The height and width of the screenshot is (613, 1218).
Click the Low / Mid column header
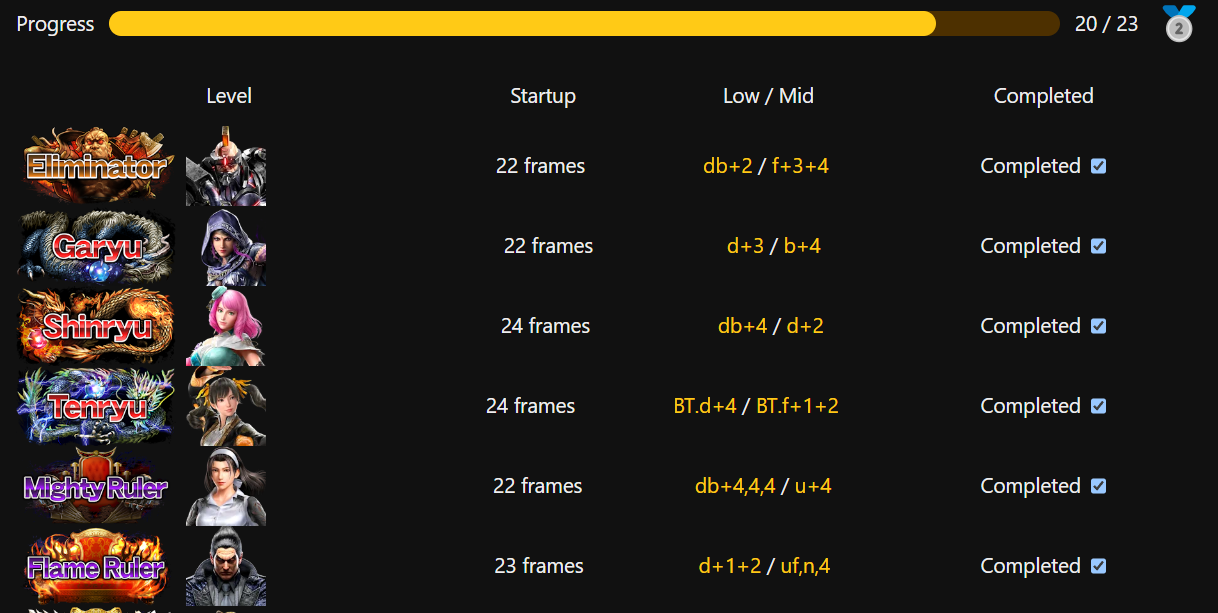[x=768, y=96]
